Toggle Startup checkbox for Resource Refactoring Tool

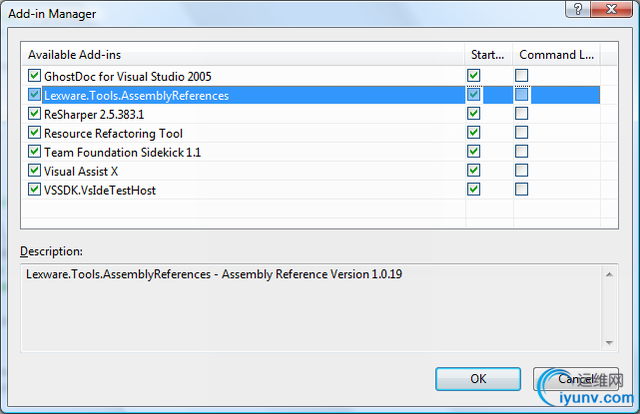point(473,133)
